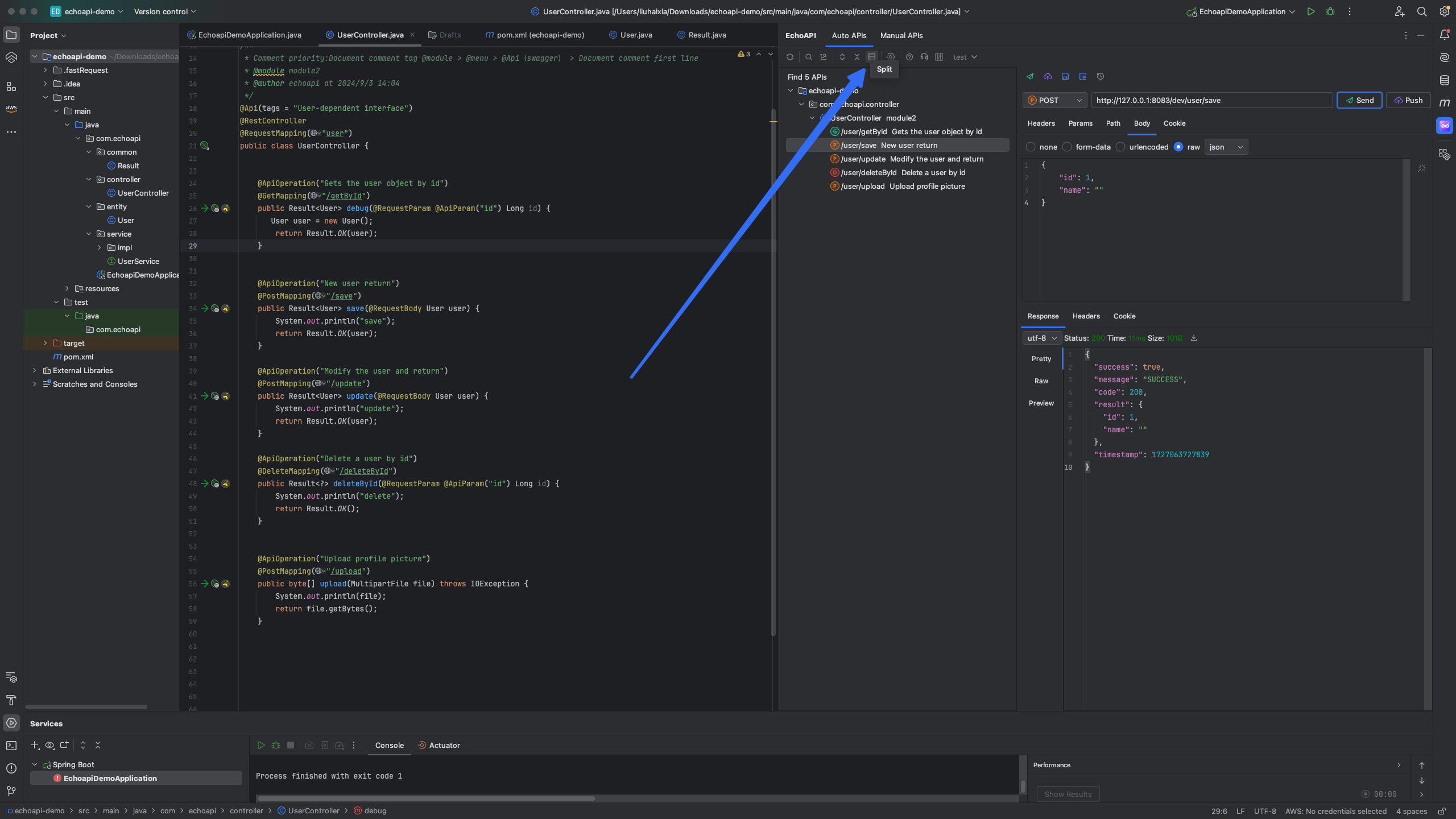Click Collapse All icon in EchoAPI toolbar
Viewport: 1456px width, 819px height.
click(x=857, y=57)
